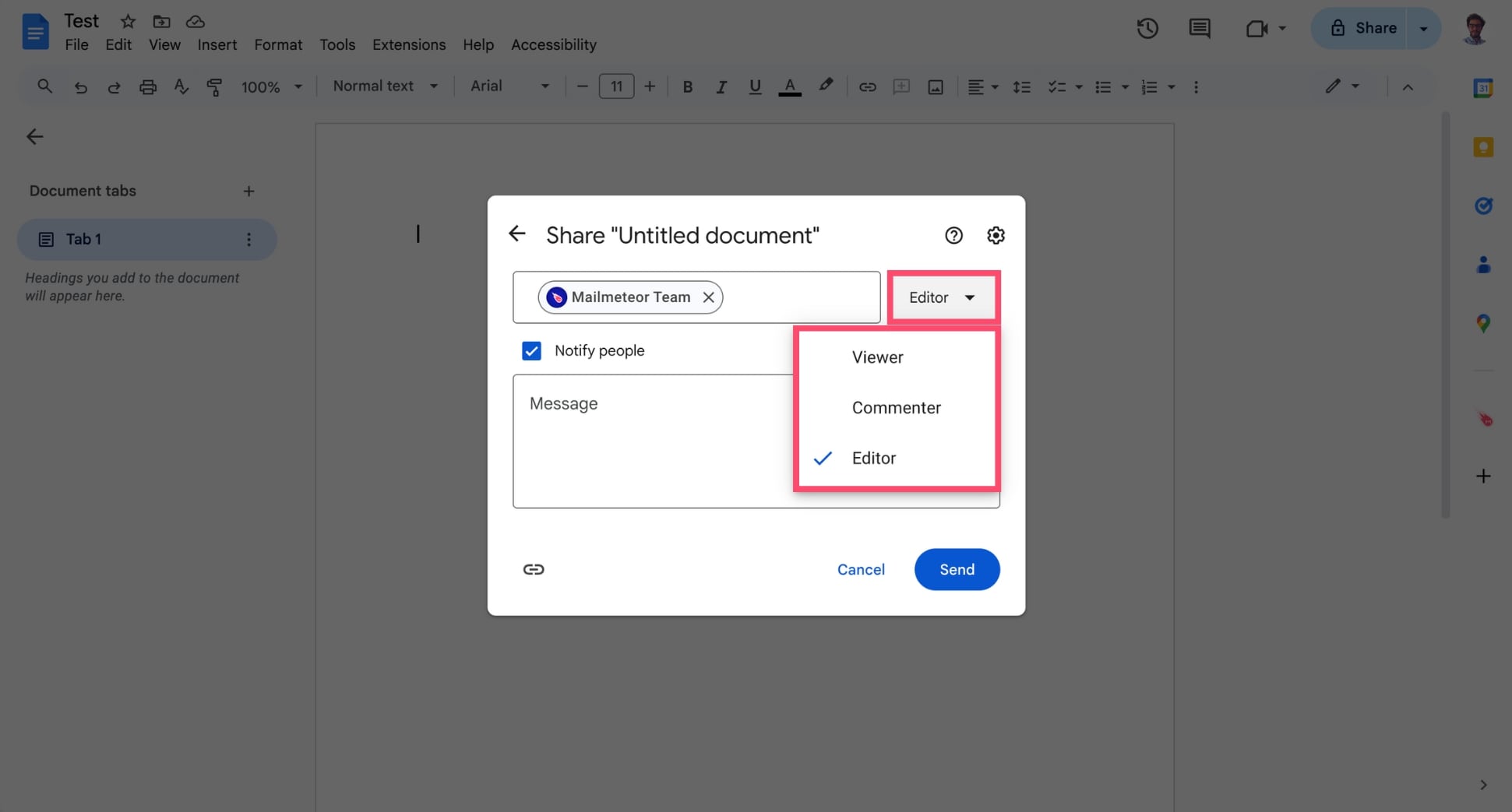The width and height of the screenshot is (1512, 812).
Task: Open sharing settings gear in the dialog
Action: [996, 234]
